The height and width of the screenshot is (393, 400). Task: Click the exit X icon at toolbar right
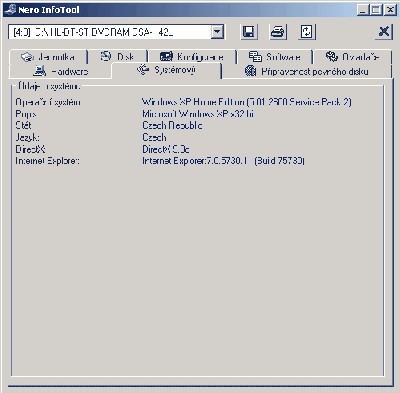(384, 32)
